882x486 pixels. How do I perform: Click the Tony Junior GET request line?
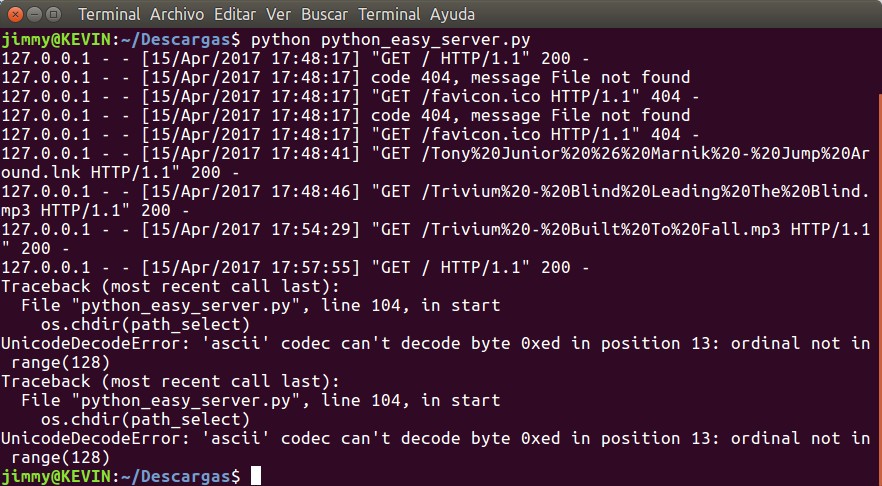point(620,154)
